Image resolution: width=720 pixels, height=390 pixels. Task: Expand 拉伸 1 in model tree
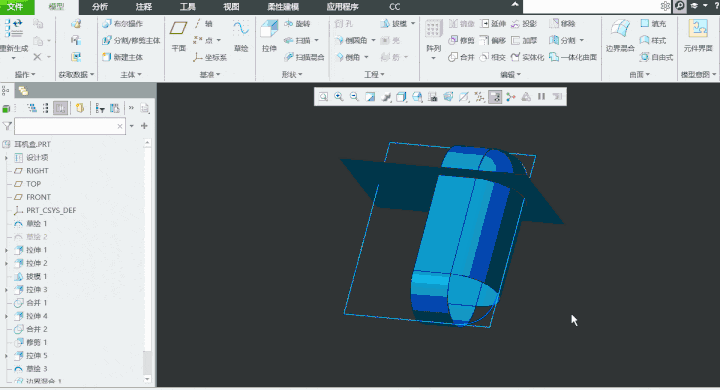tap(6, 250)
